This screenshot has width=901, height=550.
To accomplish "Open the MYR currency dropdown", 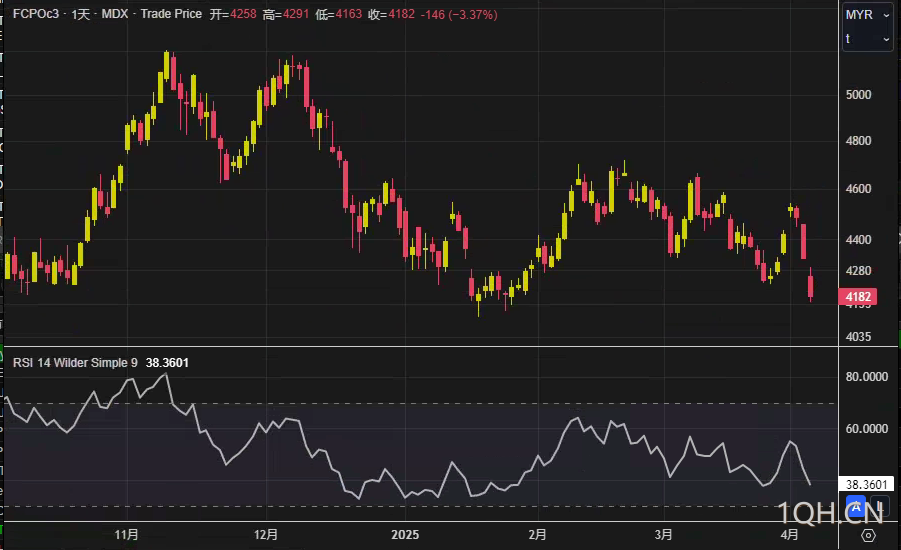I will pos(868,15).
